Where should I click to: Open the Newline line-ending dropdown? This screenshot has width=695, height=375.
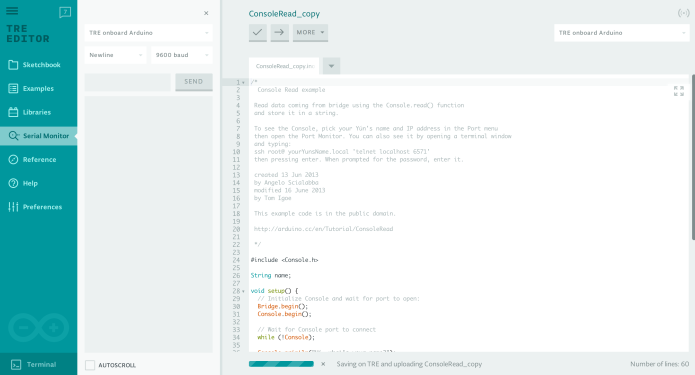115,55
